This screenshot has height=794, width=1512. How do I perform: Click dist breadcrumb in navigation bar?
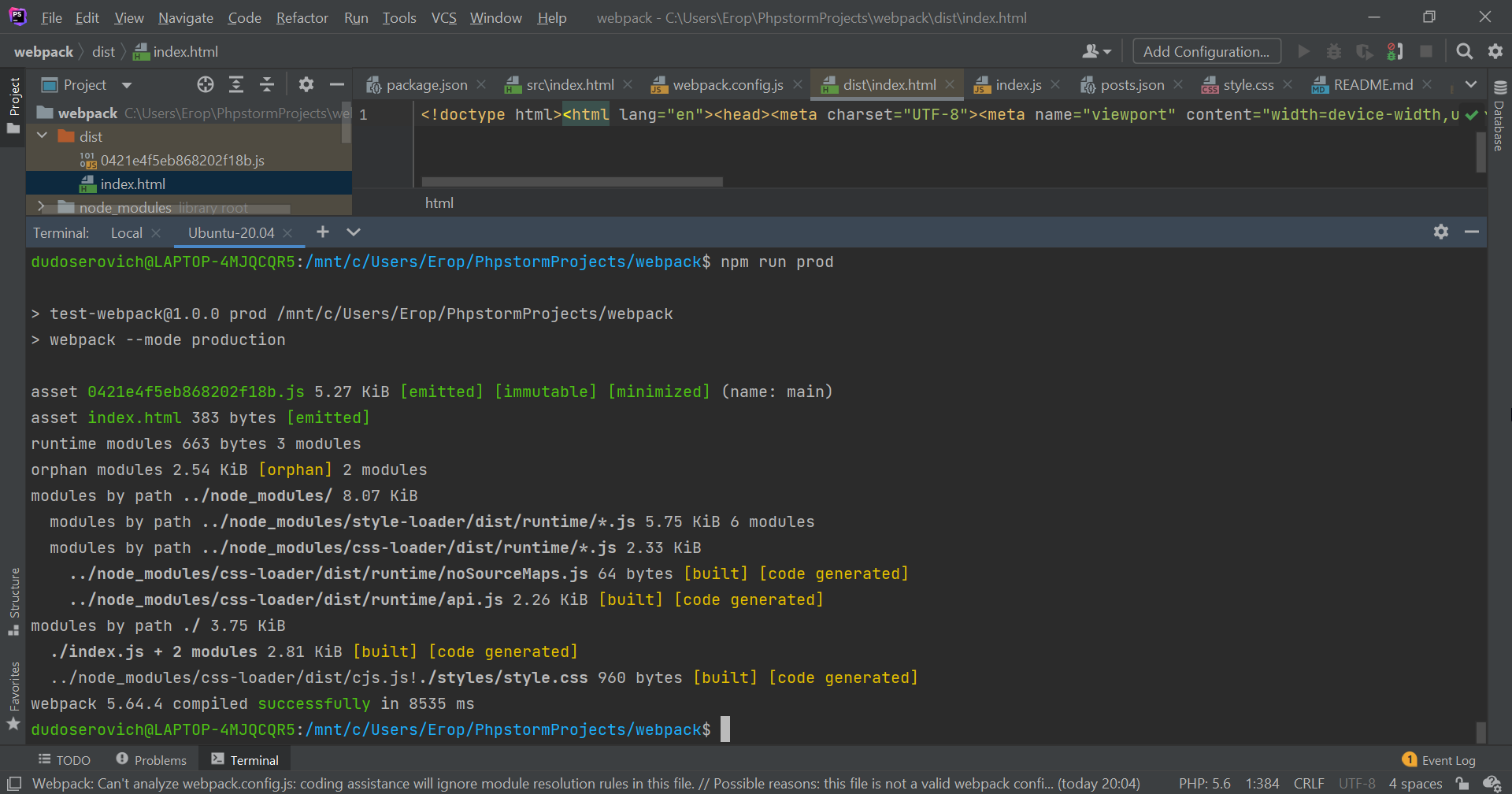103,51
